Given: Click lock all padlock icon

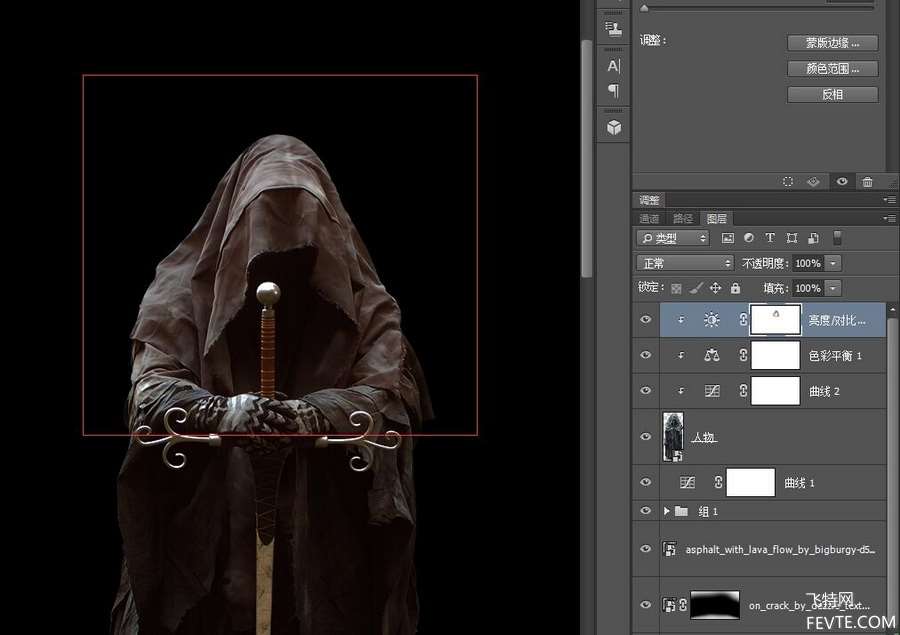Looking at the screenshot, I should coord(735,288).
